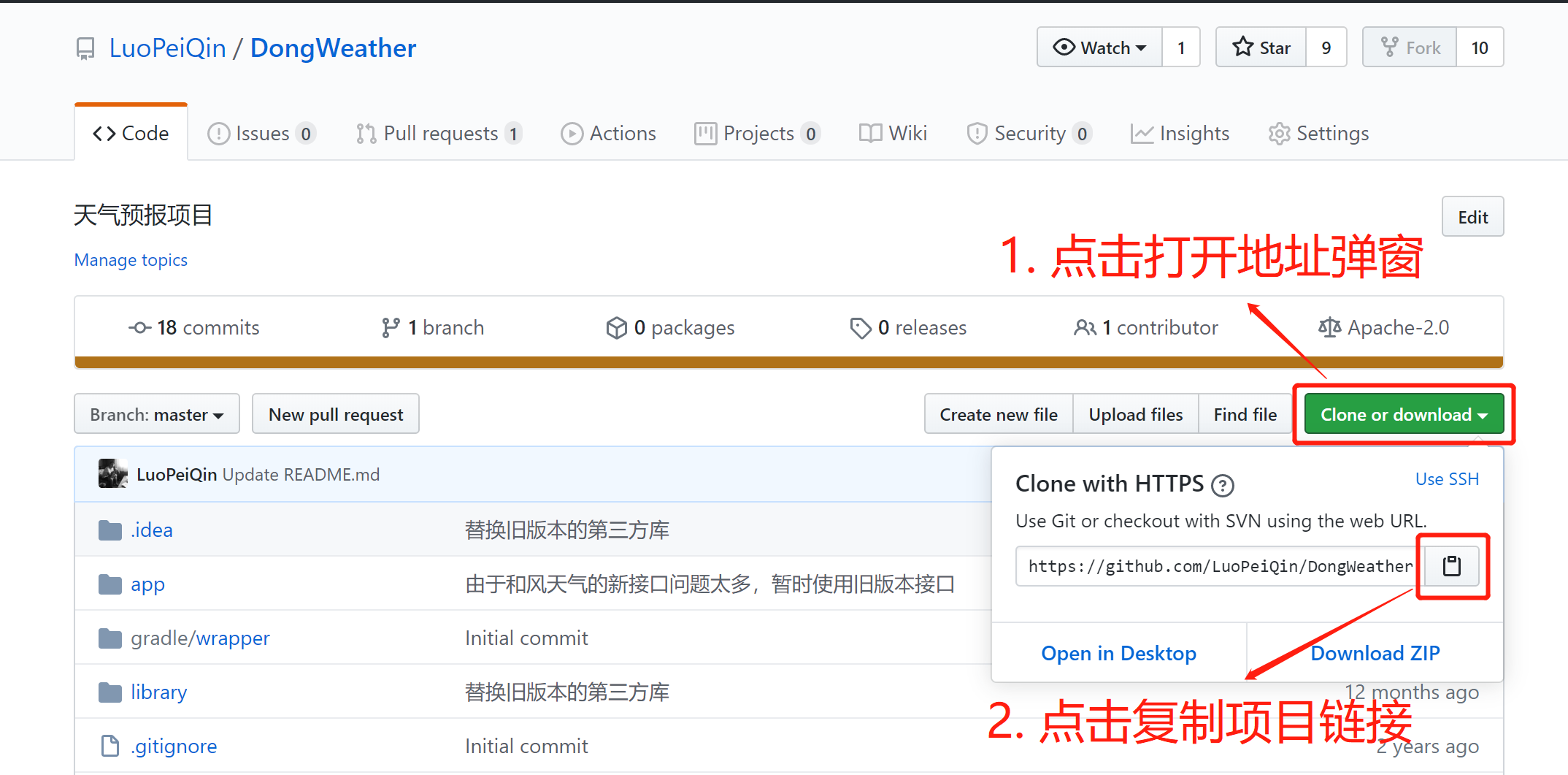
Task: Open the .gitignore file
Action: coord(174,746)
